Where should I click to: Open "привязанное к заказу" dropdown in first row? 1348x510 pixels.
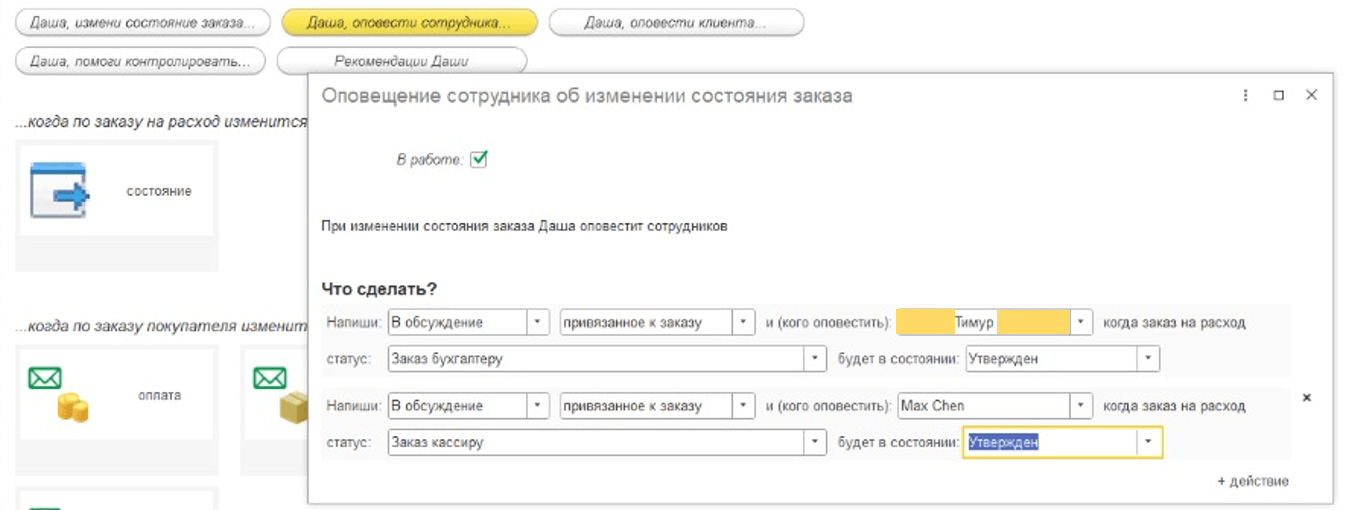(x=743, y=322)
